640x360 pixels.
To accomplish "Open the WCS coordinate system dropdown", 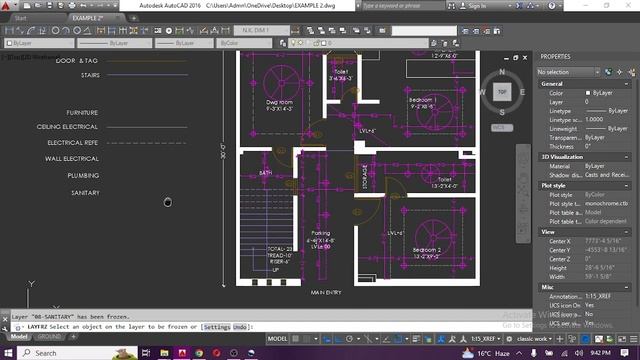I will [502, 128].
